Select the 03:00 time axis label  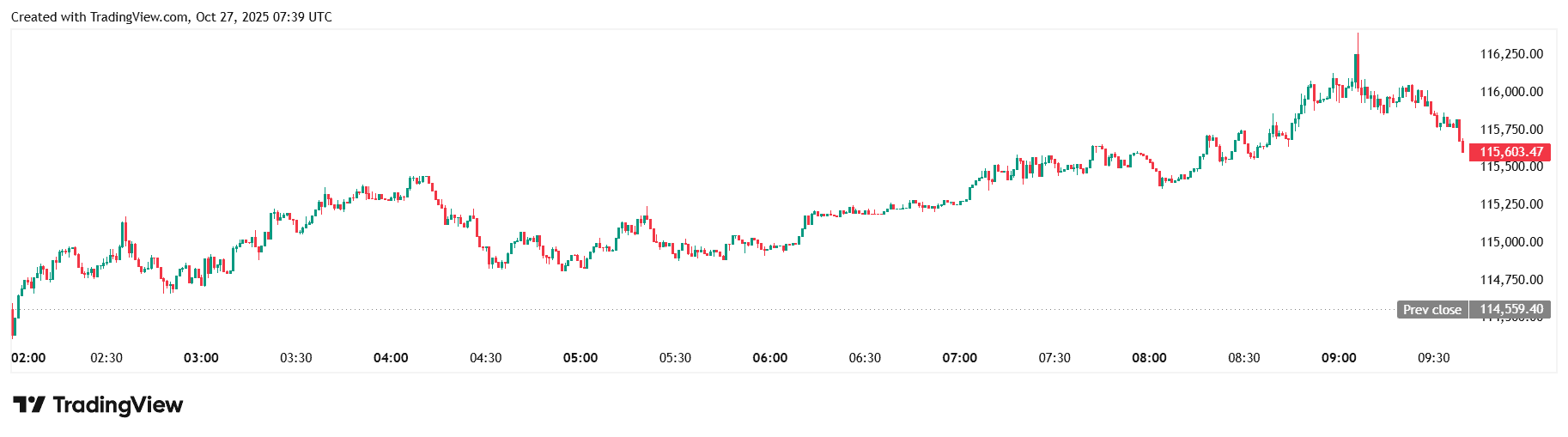coord(201,358)
